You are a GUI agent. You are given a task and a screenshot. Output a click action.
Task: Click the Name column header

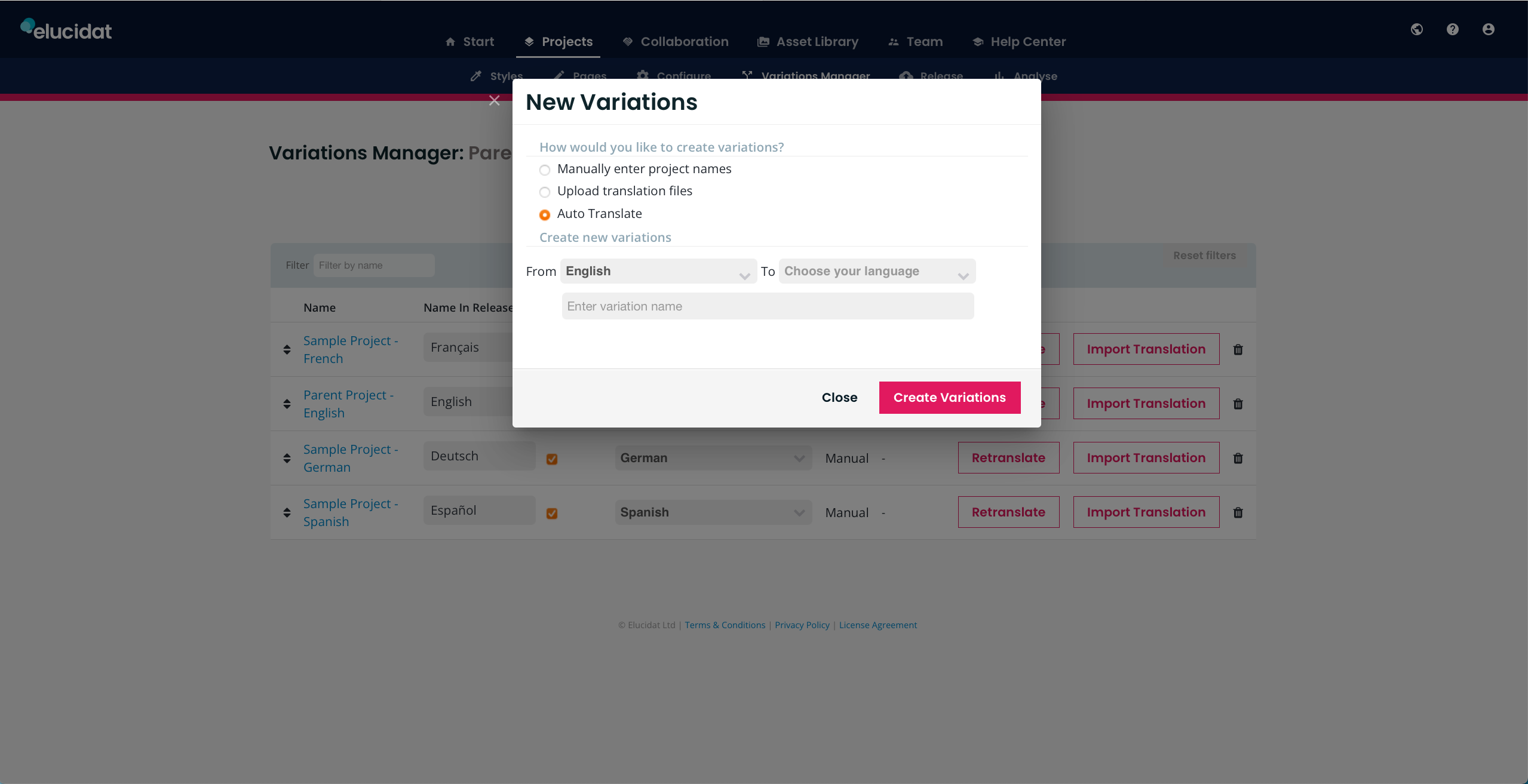point(320,308)
